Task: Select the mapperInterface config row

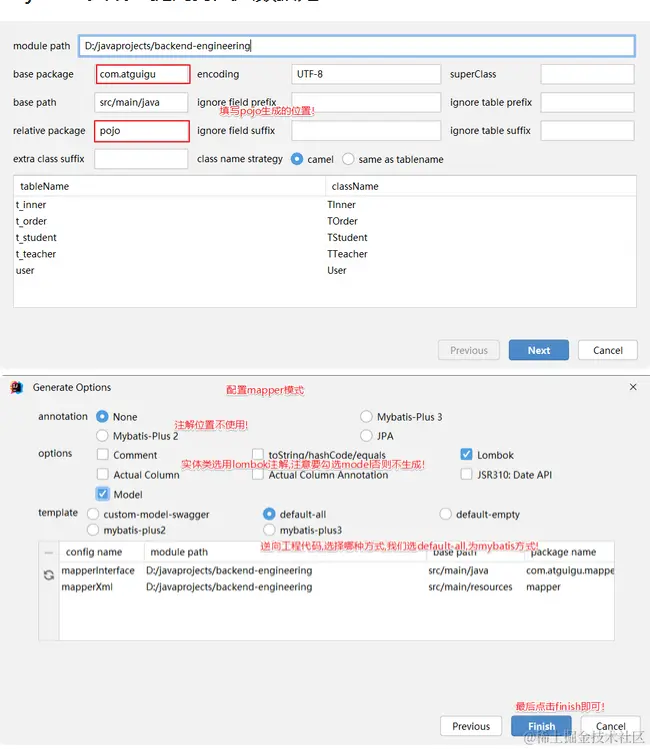Action: click(337, 571)
